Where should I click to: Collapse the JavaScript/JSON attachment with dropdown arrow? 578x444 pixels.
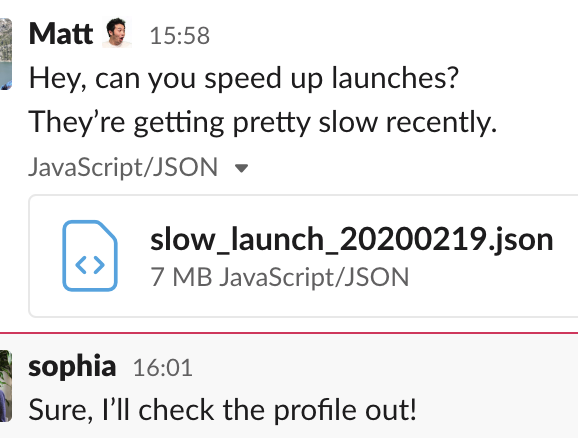[x=241, y=168]
